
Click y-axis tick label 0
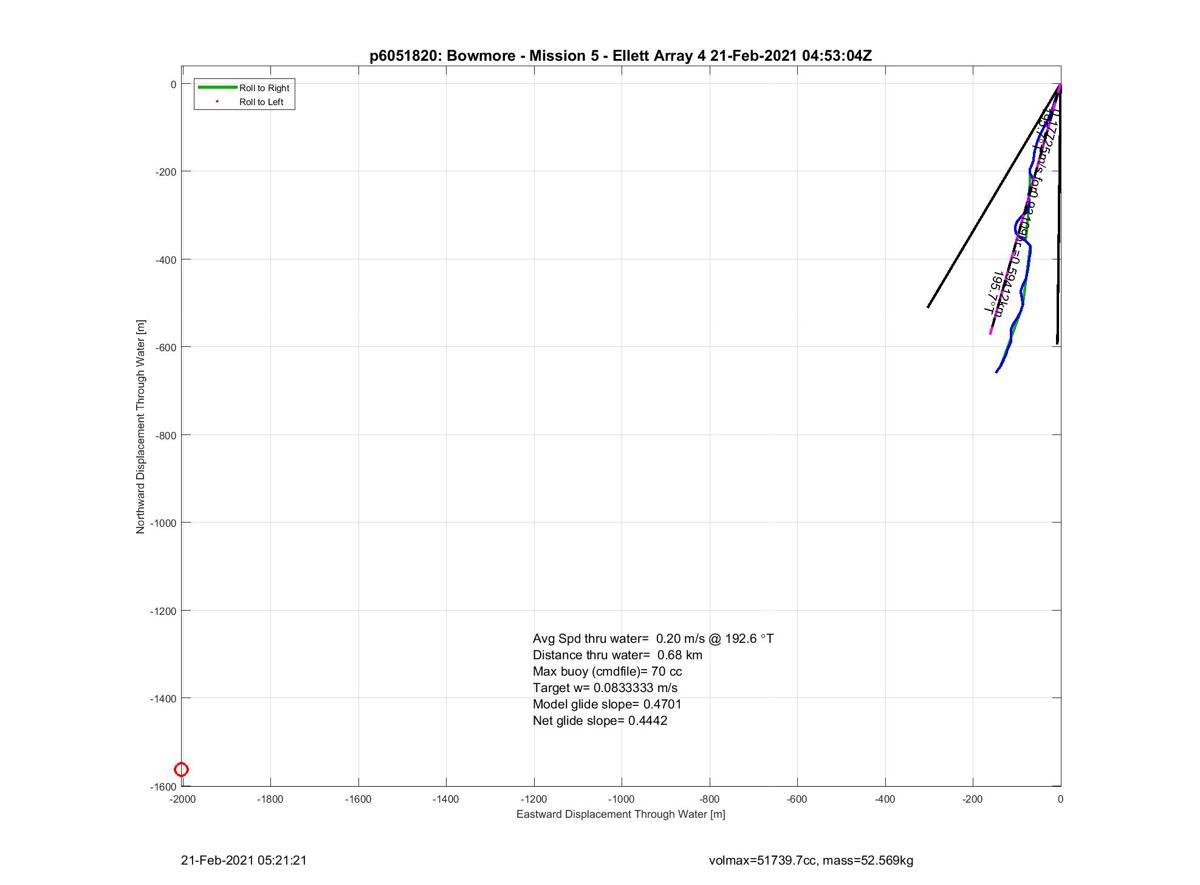(173, 84)
